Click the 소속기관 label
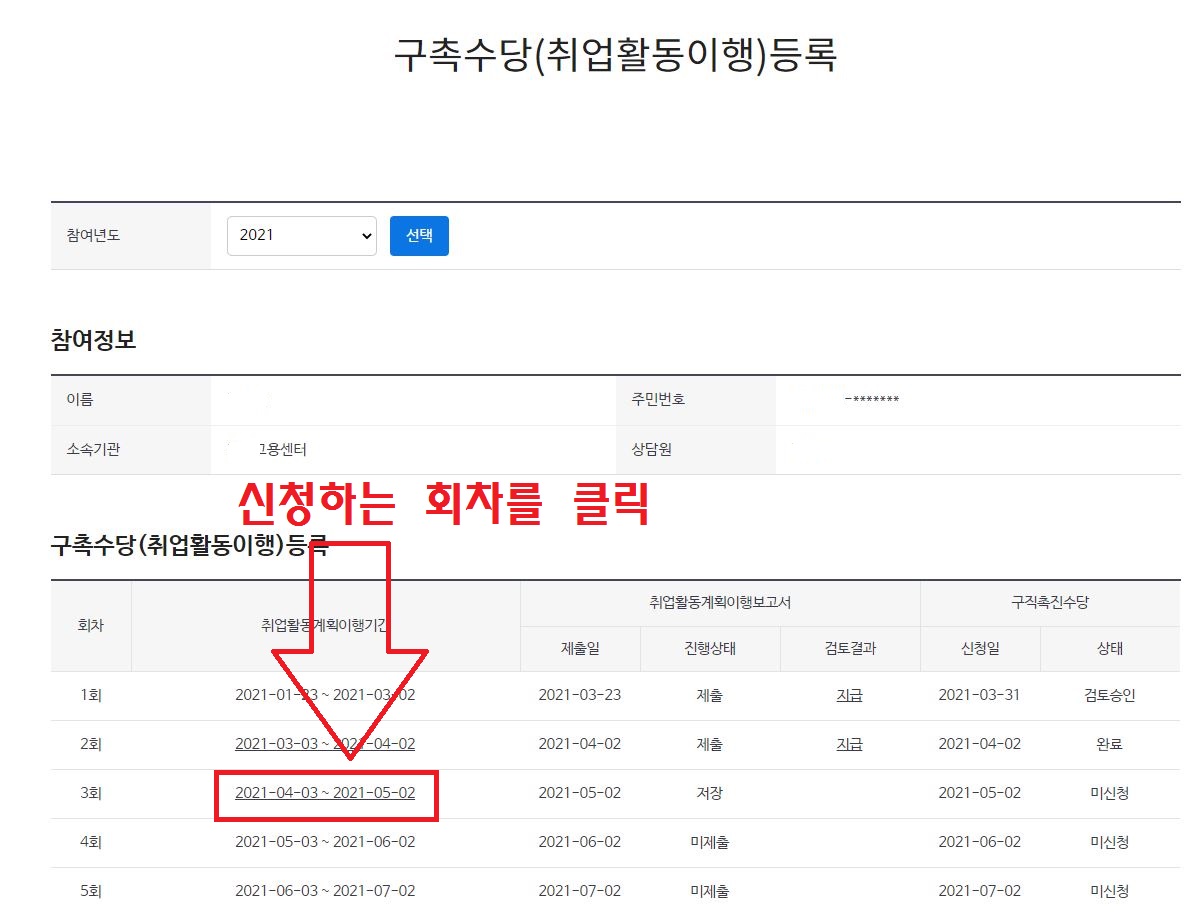Viewport: 1192px width, 915px height. 94,449
